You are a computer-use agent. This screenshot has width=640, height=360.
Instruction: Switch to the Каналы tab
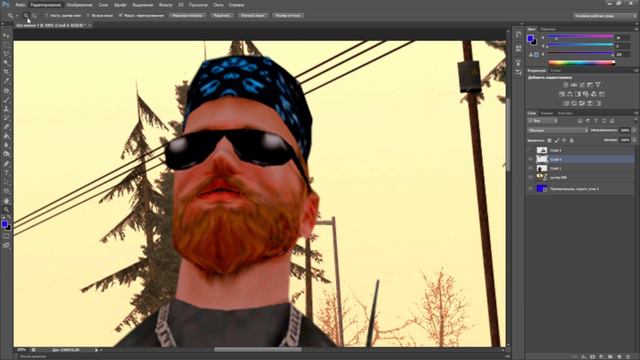point(547,113)
